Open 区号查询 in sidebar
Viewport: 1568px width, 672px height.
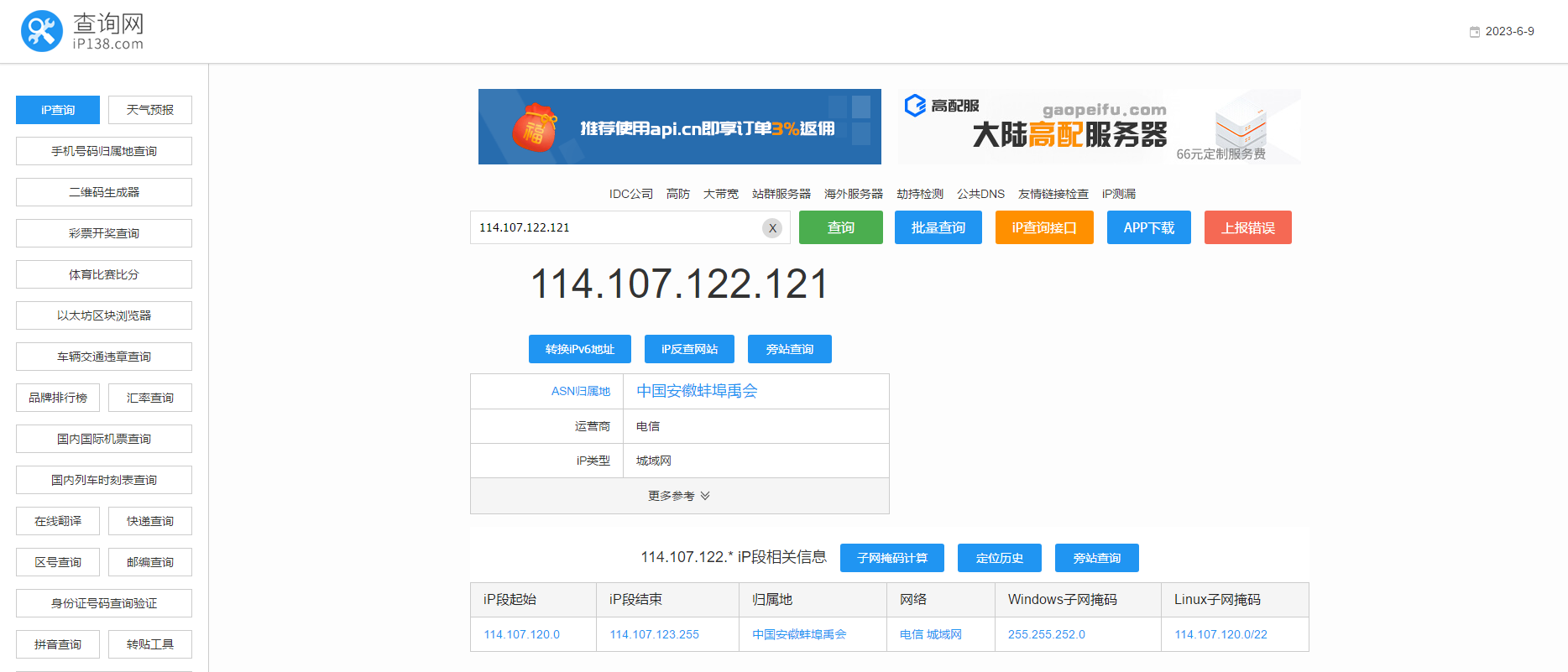pos(58,562)
